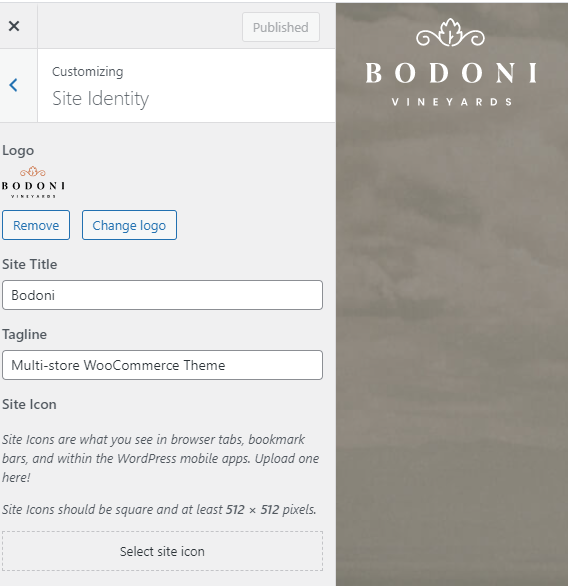Click the leaf ornament icon in preview header
The height and width of the screenshot is (586, 568).
pyautogui.click(x=450, y=33)
